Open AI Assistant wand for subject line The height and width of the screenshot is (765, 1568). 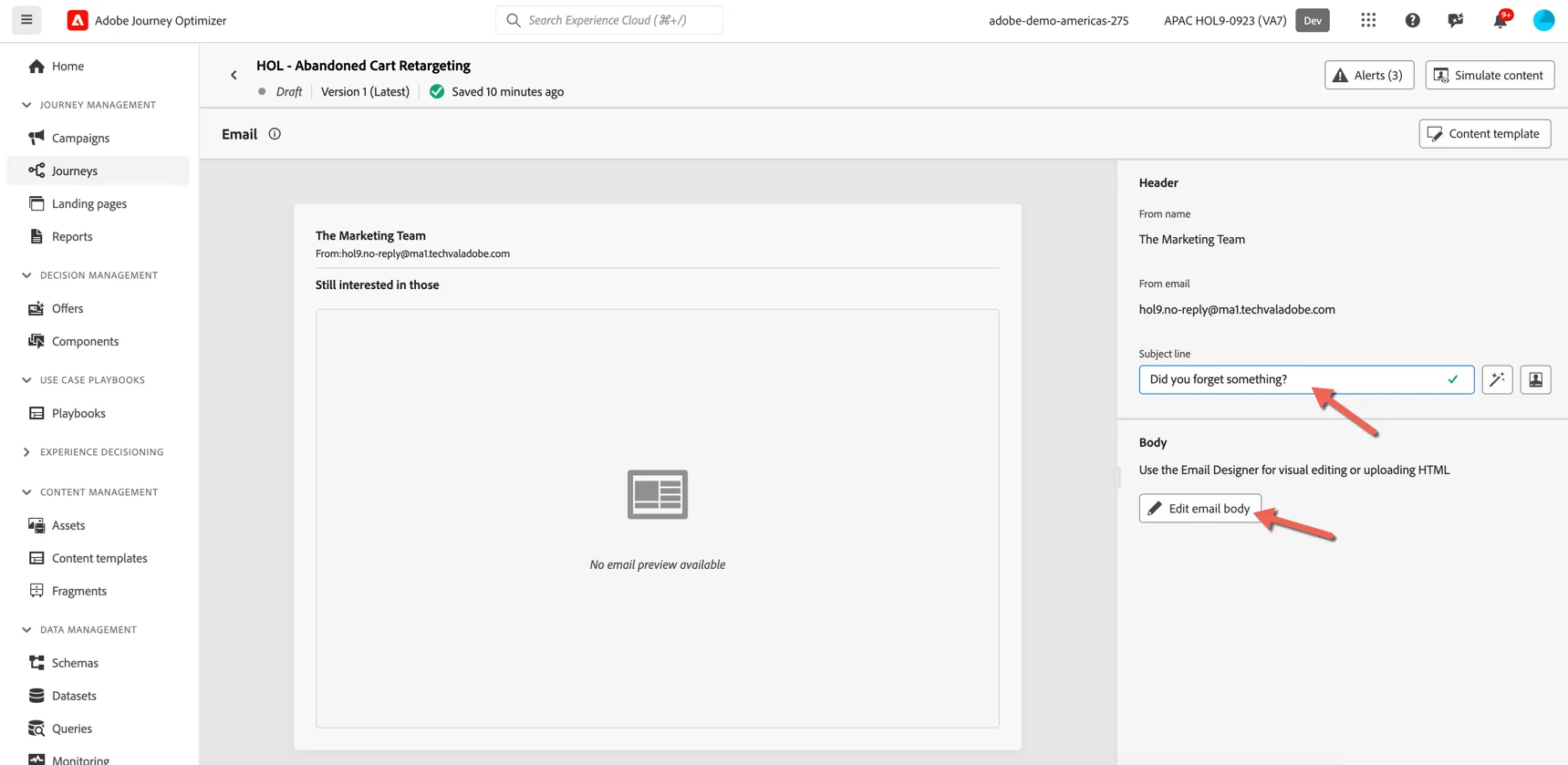[x=1497, y=379]
